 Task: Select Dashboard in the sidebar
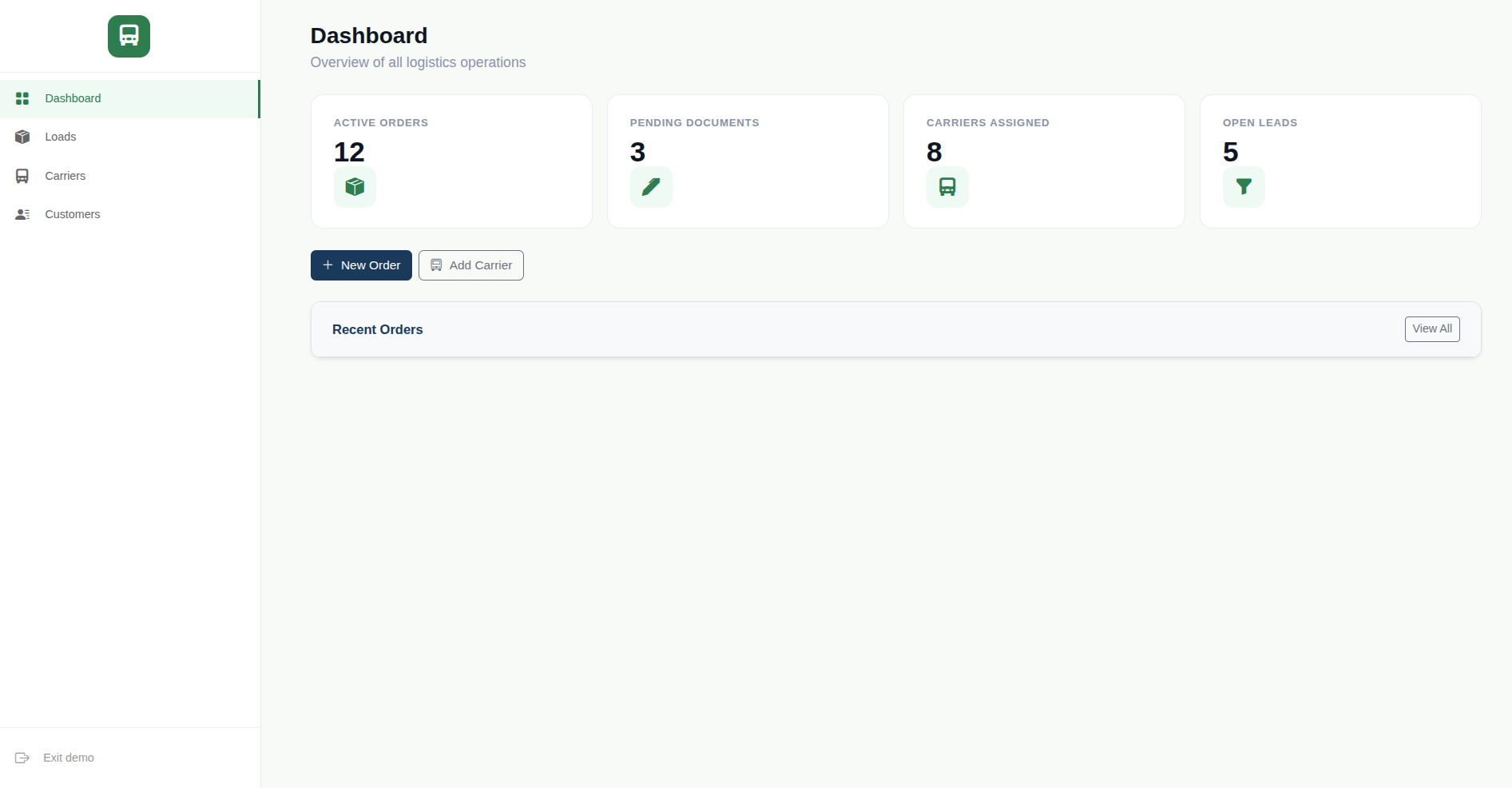(x=130, y=98)
